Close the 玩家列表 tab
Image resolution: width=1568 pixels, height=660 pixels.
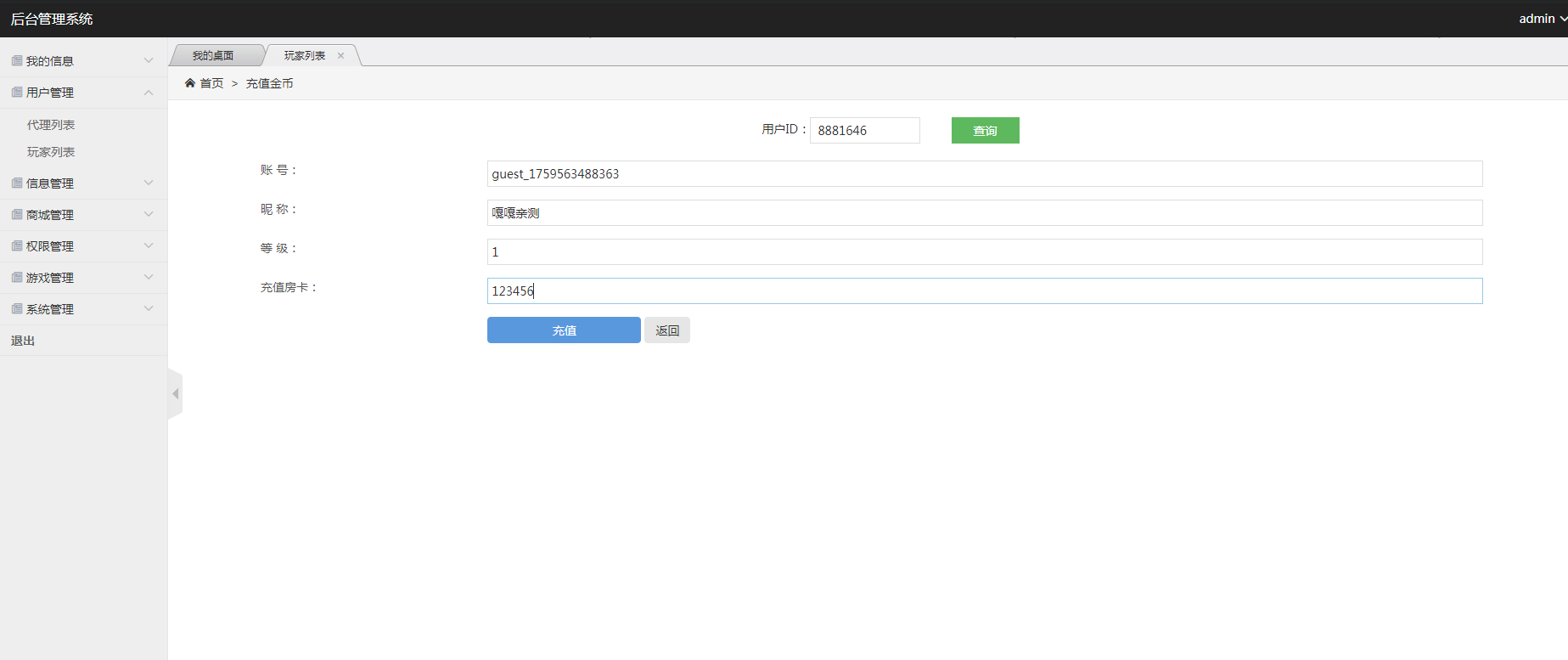[341, 56]
